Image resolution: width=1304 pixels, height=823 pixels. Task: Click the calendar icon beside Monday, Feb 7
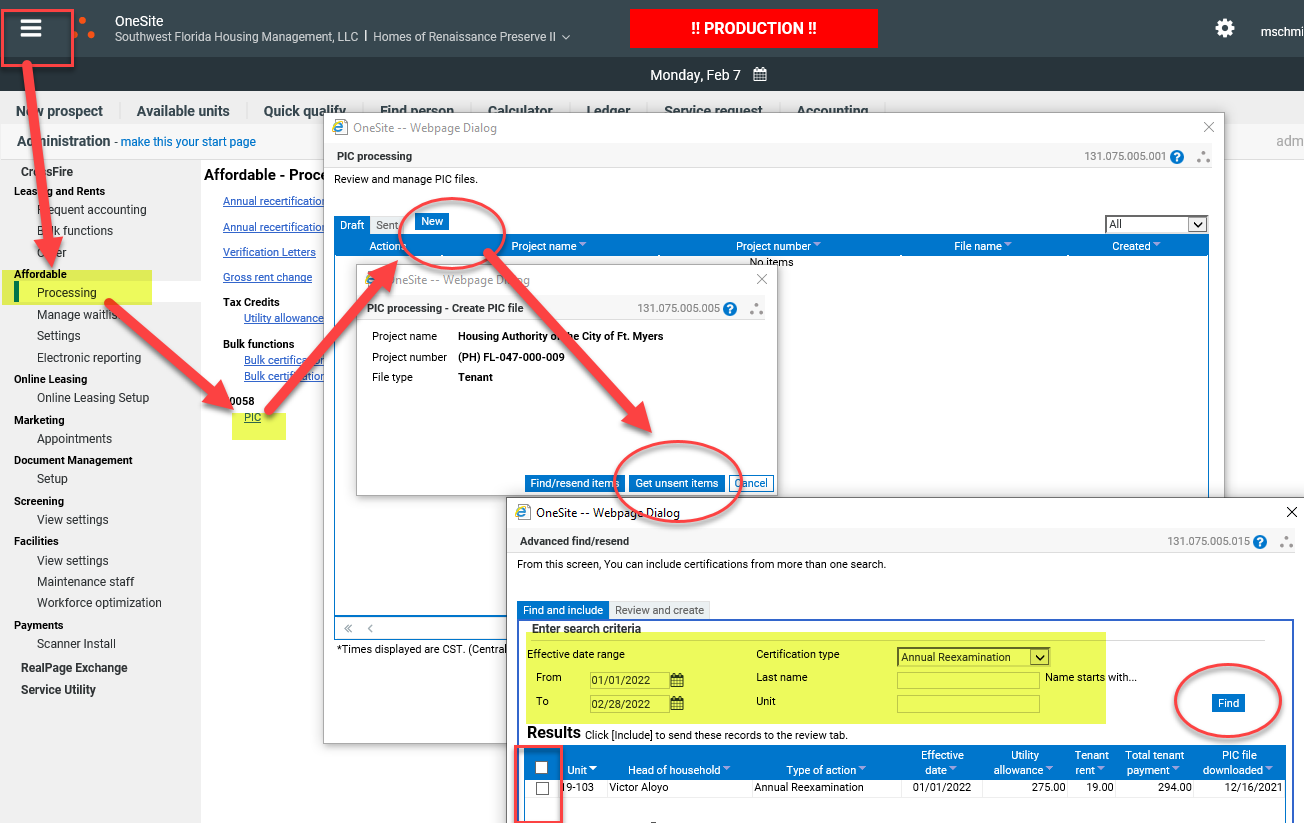tap(760, 75)
